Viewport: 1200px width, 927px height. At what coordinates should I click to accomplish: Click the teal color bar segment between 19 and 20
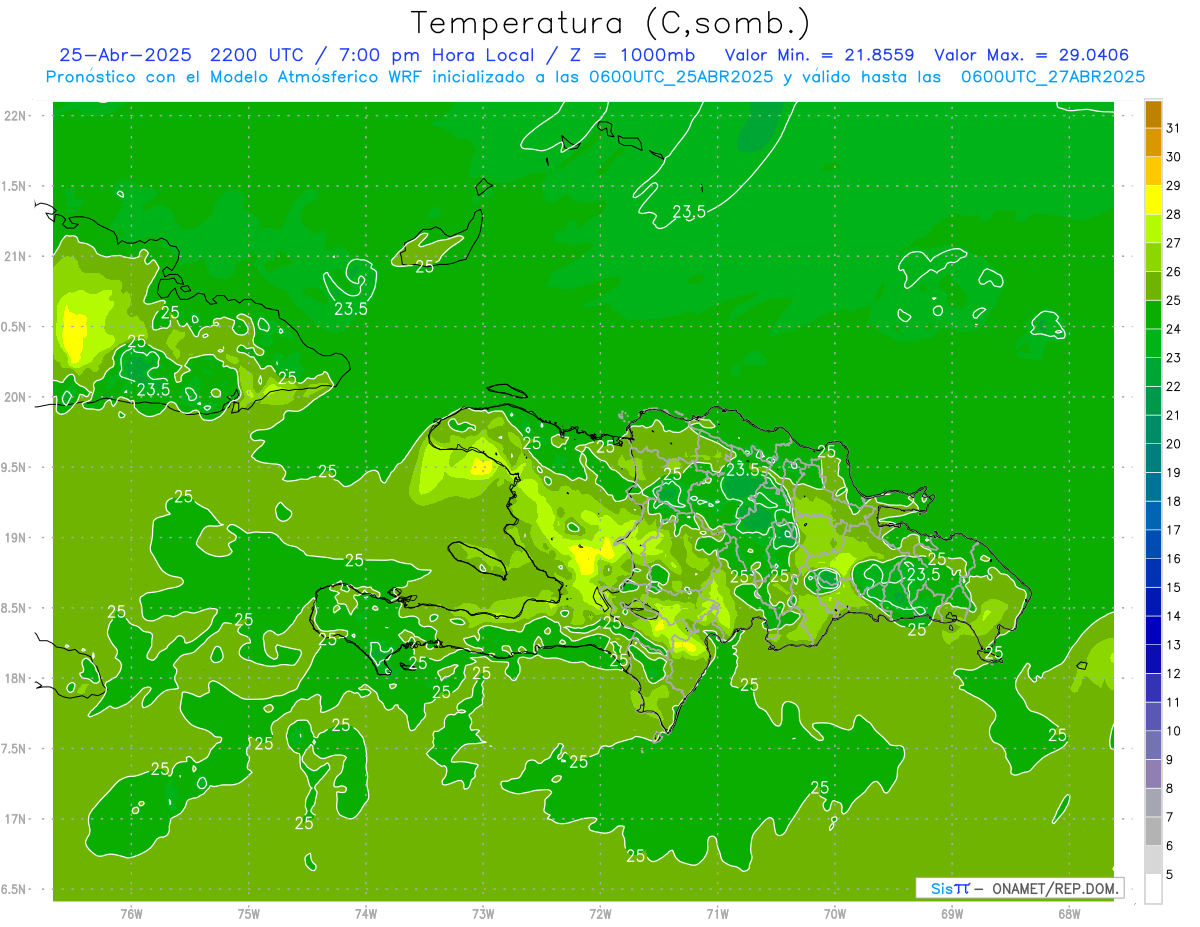pos(1153,459)
